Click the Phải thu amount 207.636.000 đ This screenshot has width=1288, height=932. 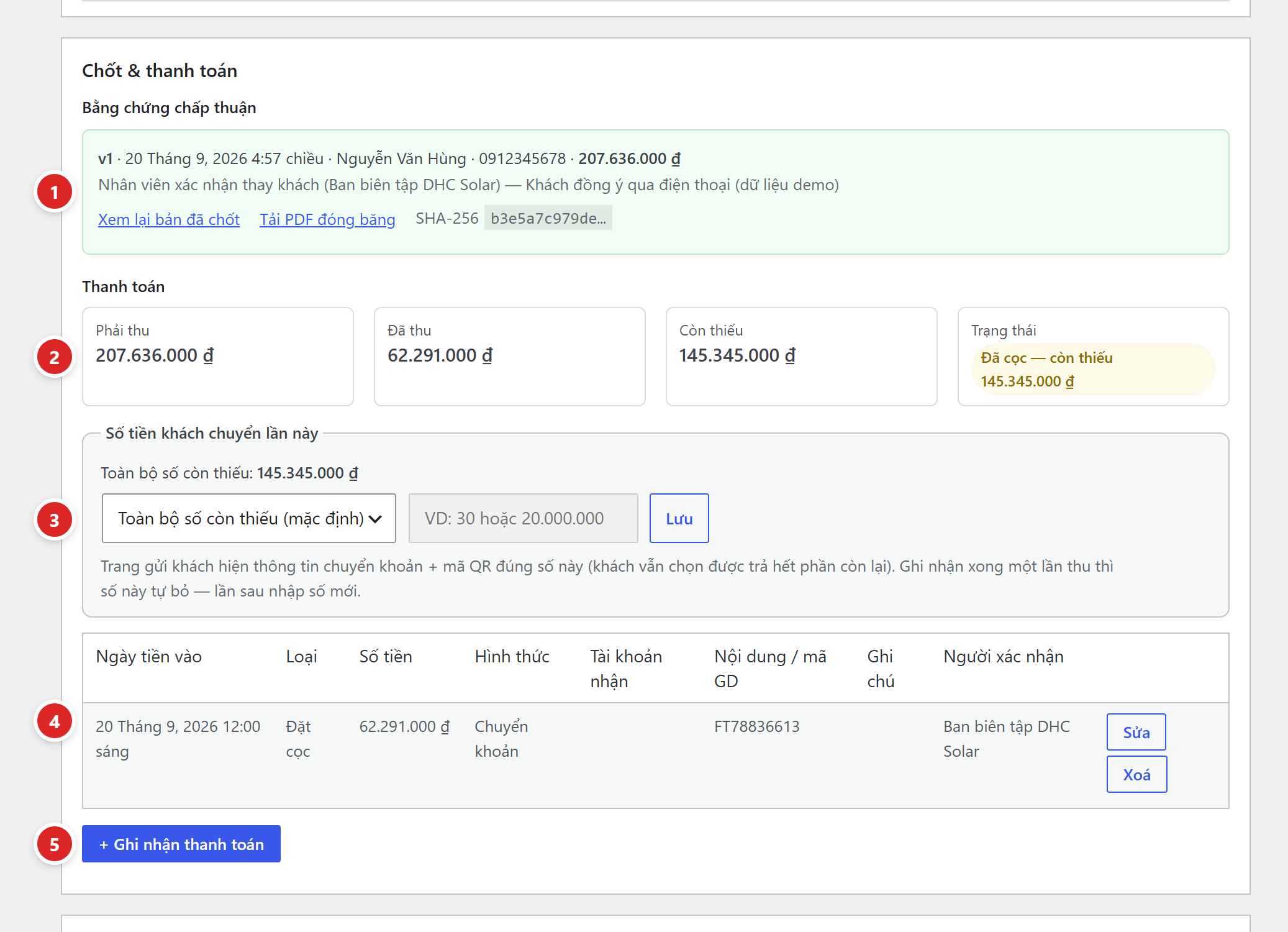[x=155, y=355]
